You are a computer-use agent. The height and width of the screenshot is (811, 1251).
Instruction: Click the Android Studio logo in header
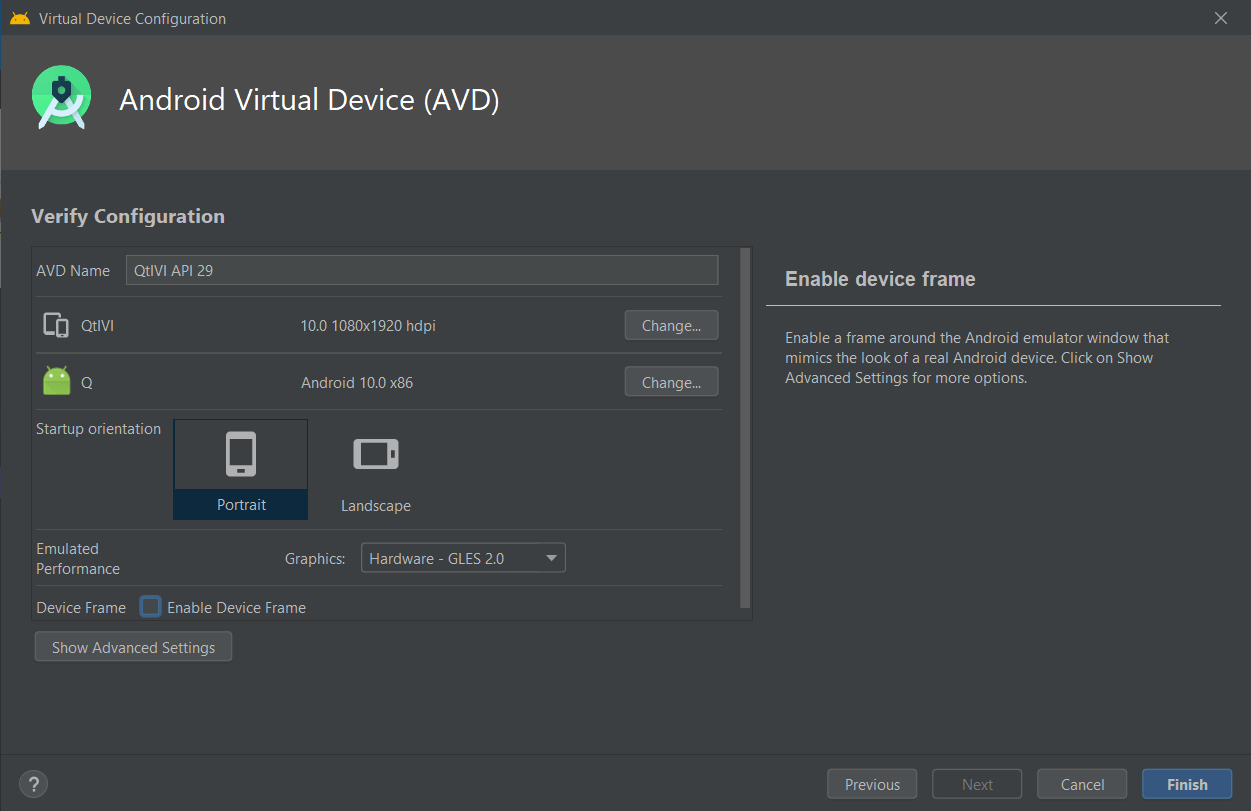61,97
